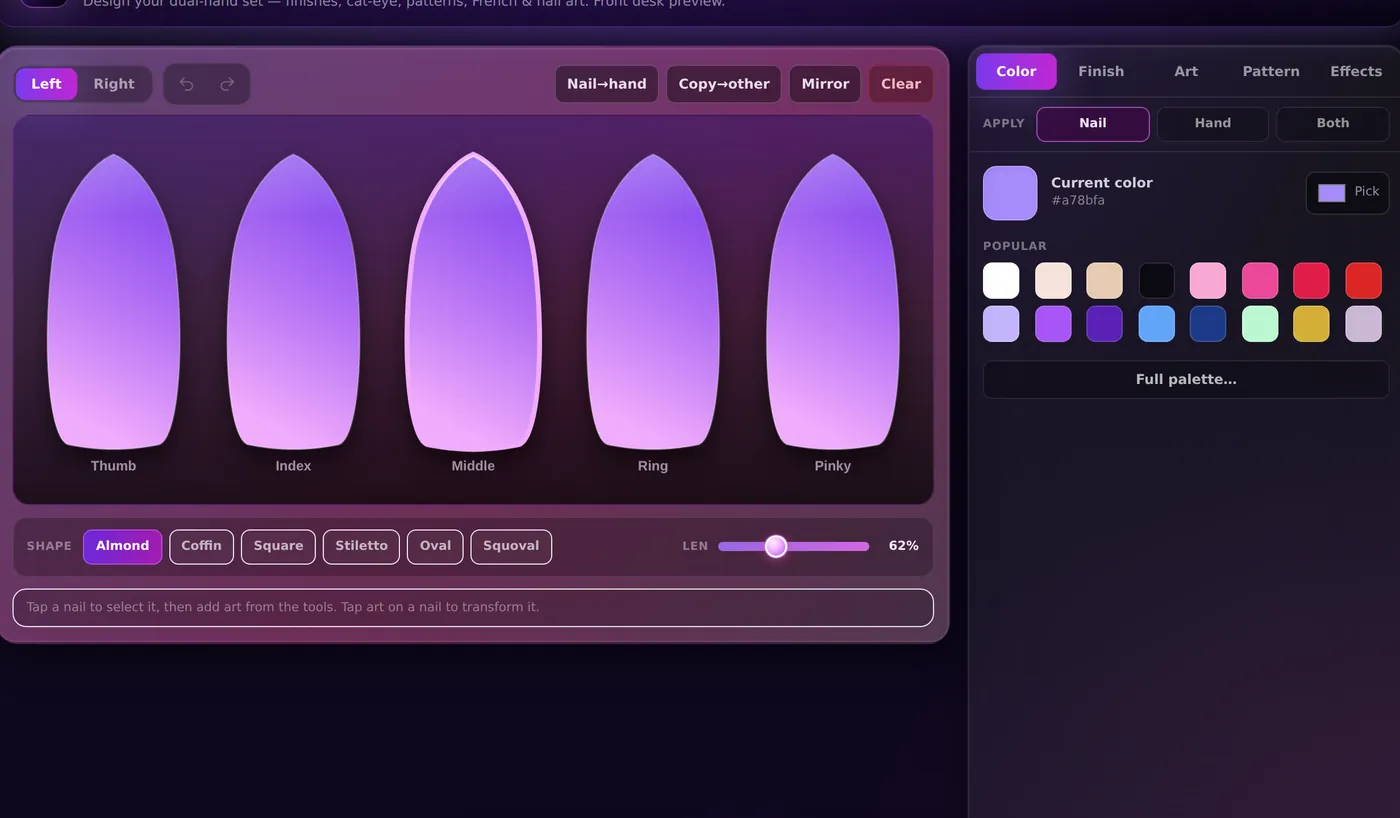Pick the light pink swatch
1400x818 pixels.
click(1208, 281)
